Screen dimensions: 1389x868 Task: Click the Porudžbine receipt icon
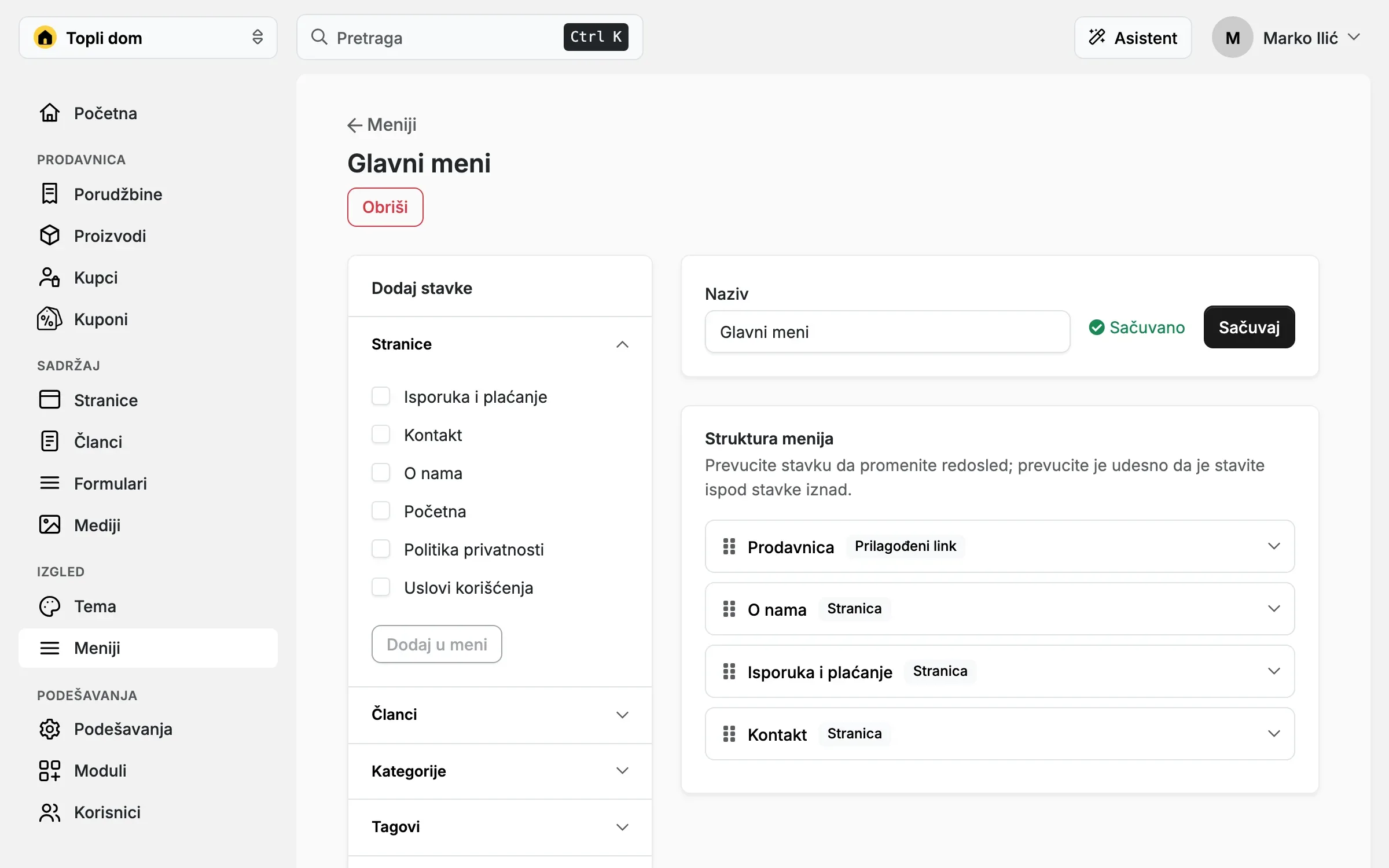pyautogui.click(x=50, y=194)
